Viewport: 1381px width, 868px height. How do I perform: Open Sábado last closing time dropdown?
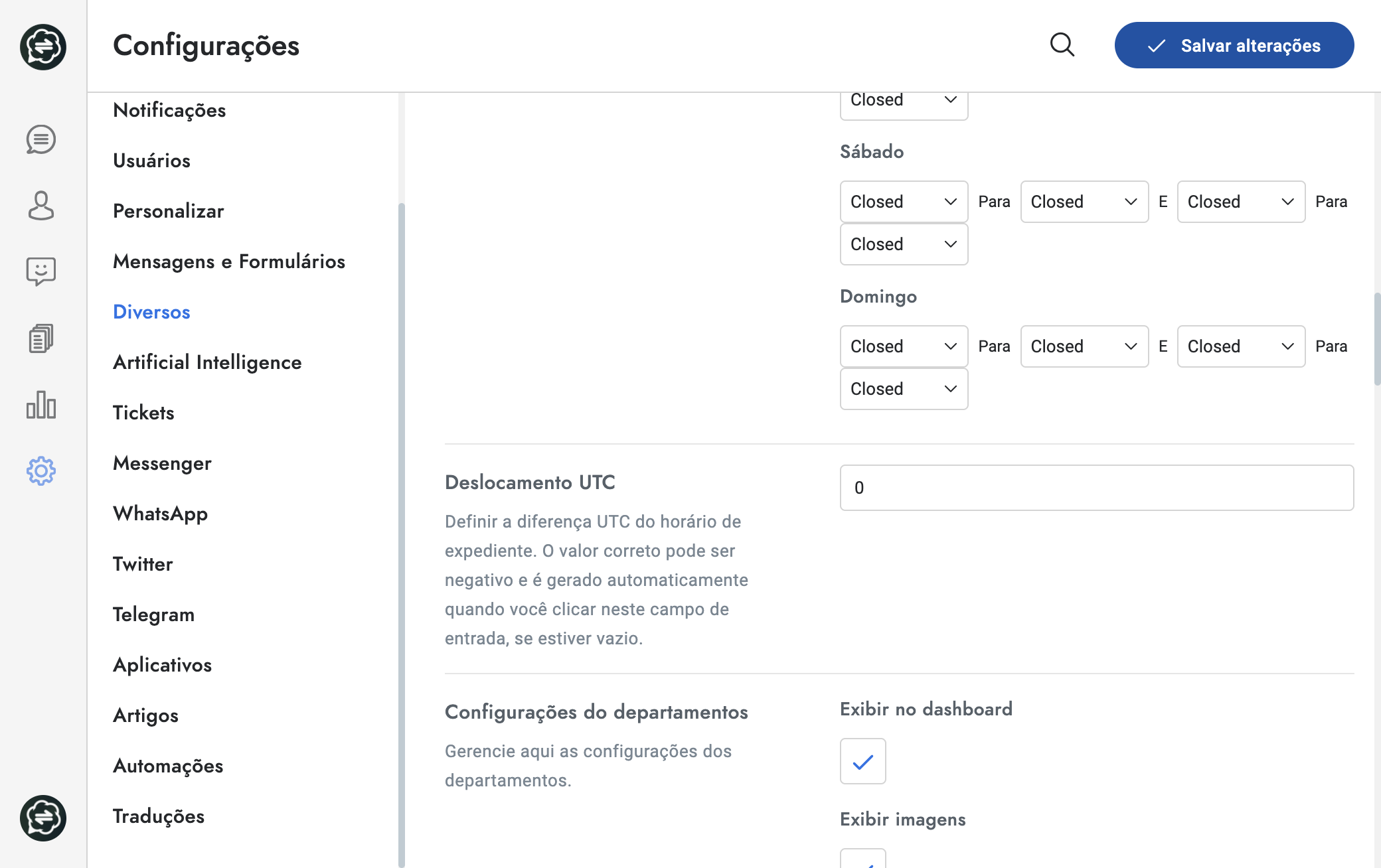click(x=904, y=244)
